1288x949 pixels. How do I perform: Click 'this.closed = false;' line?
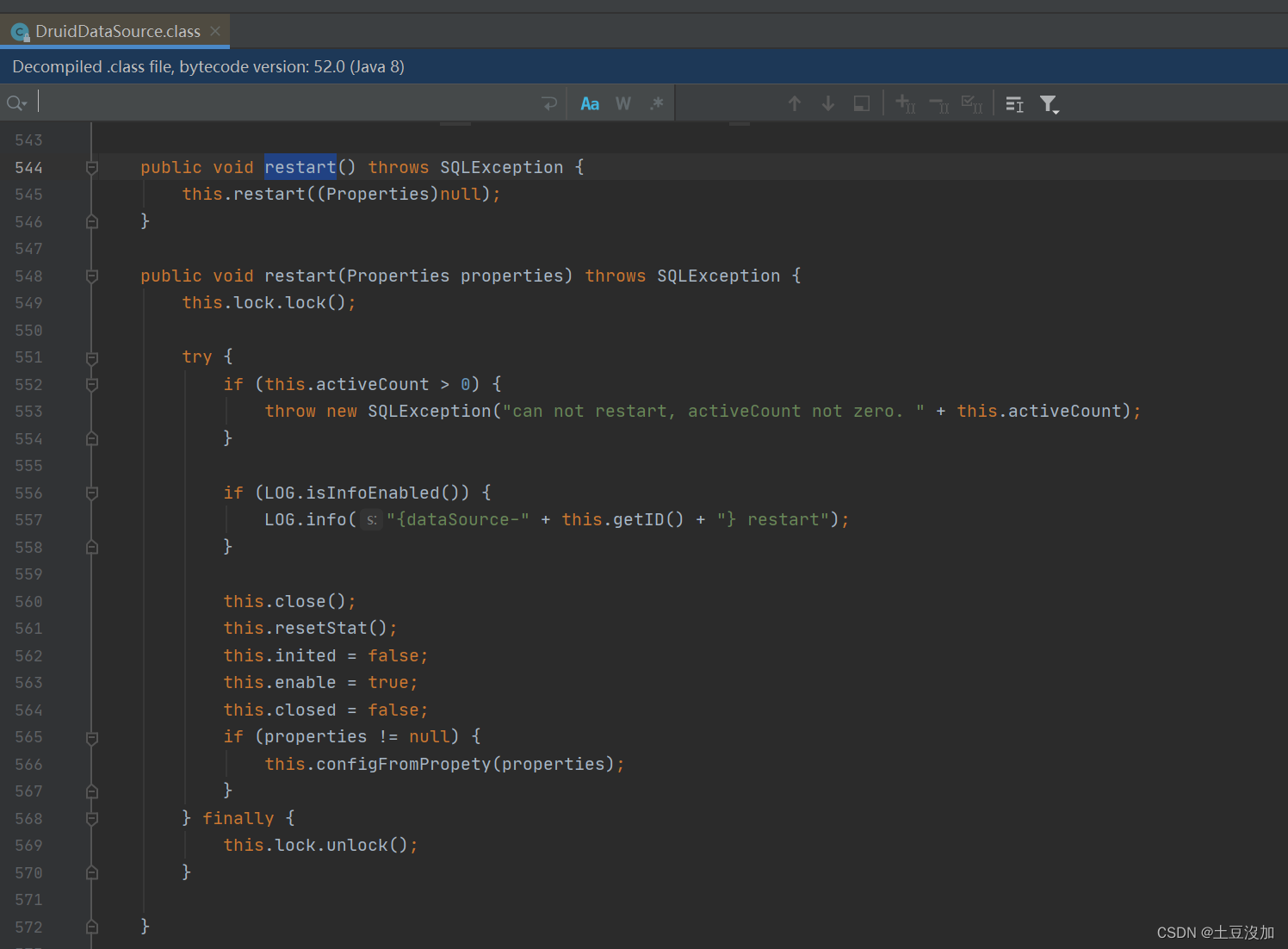(325, 710)
